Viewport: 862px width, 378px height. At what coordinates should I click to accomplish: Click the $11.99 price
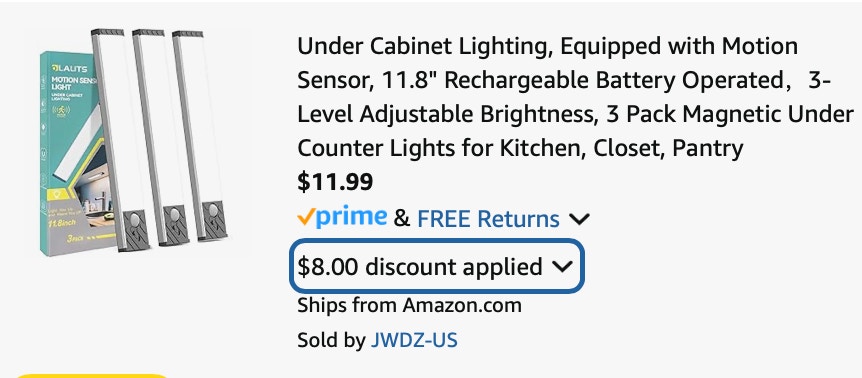[x=335, y=182]
